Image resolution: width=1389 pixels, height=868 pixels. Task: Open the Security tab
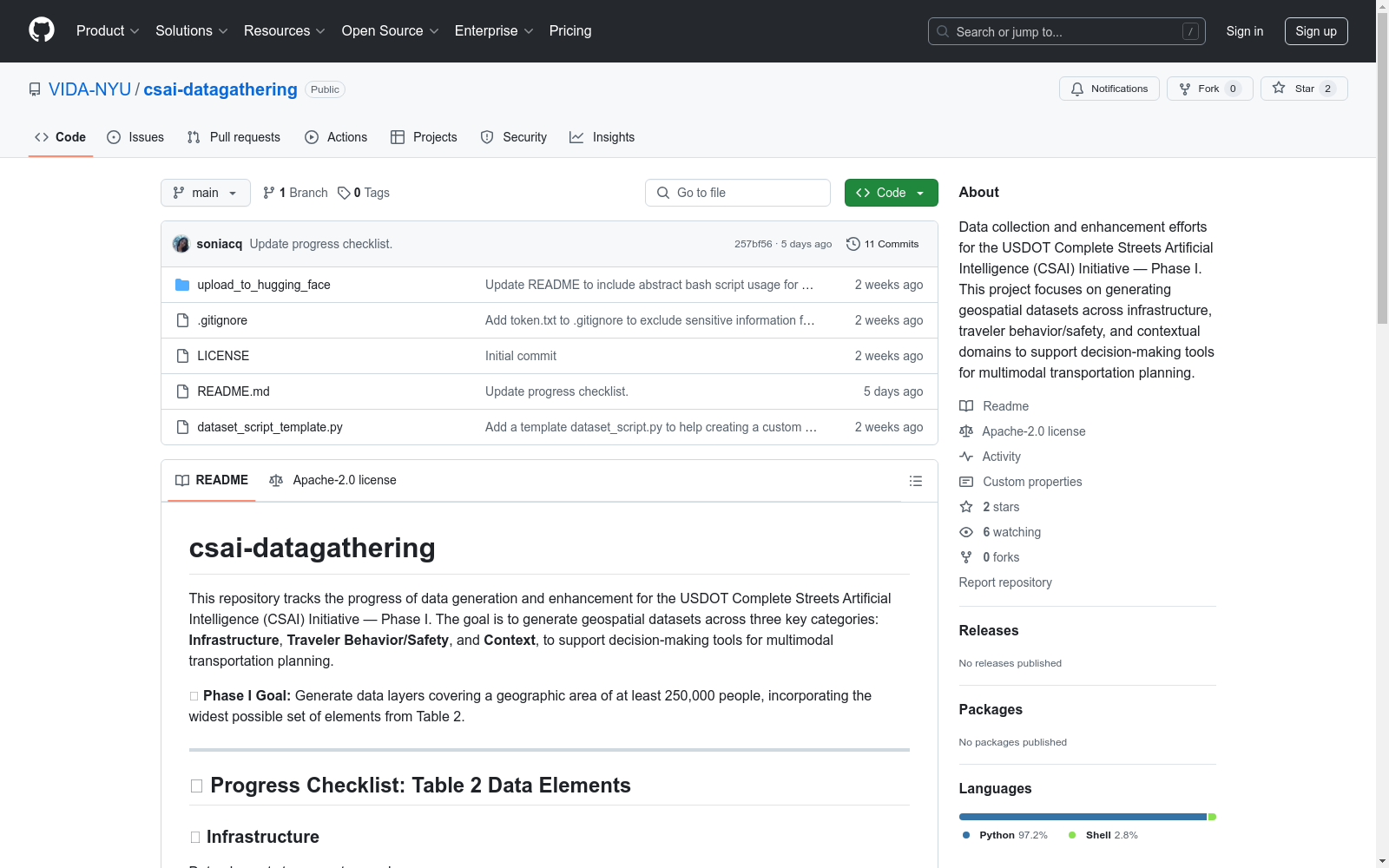[x=514, y=137]
